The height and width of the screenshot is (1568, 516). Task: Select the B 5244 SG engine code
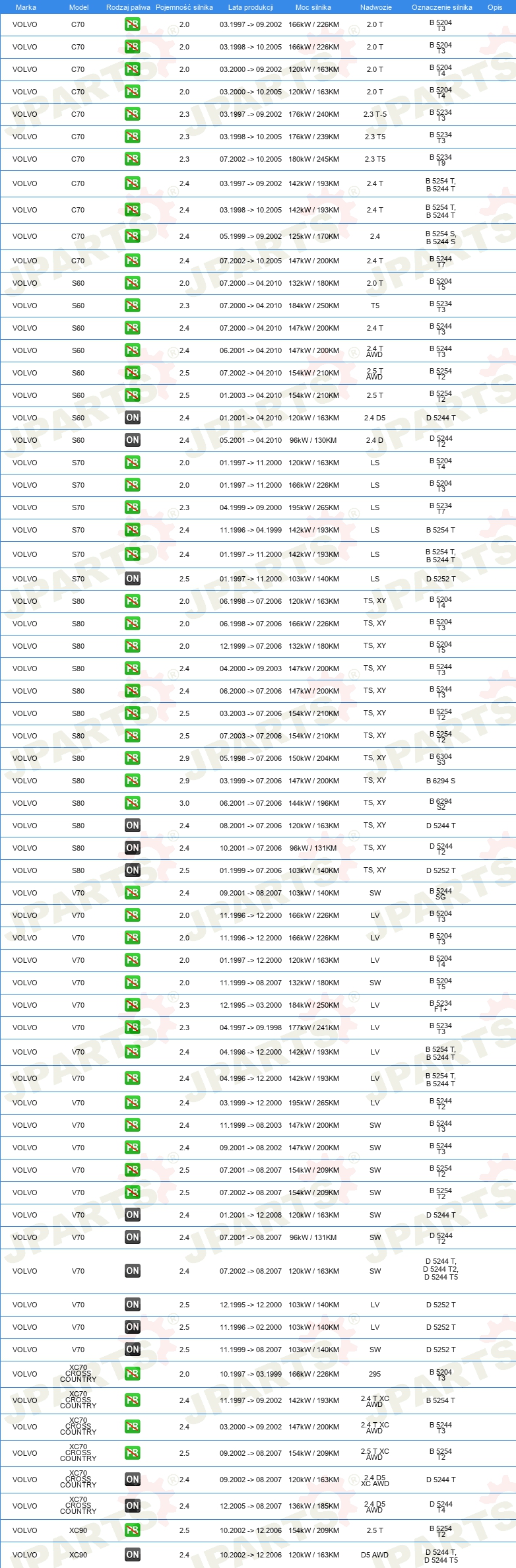(441, 894)
